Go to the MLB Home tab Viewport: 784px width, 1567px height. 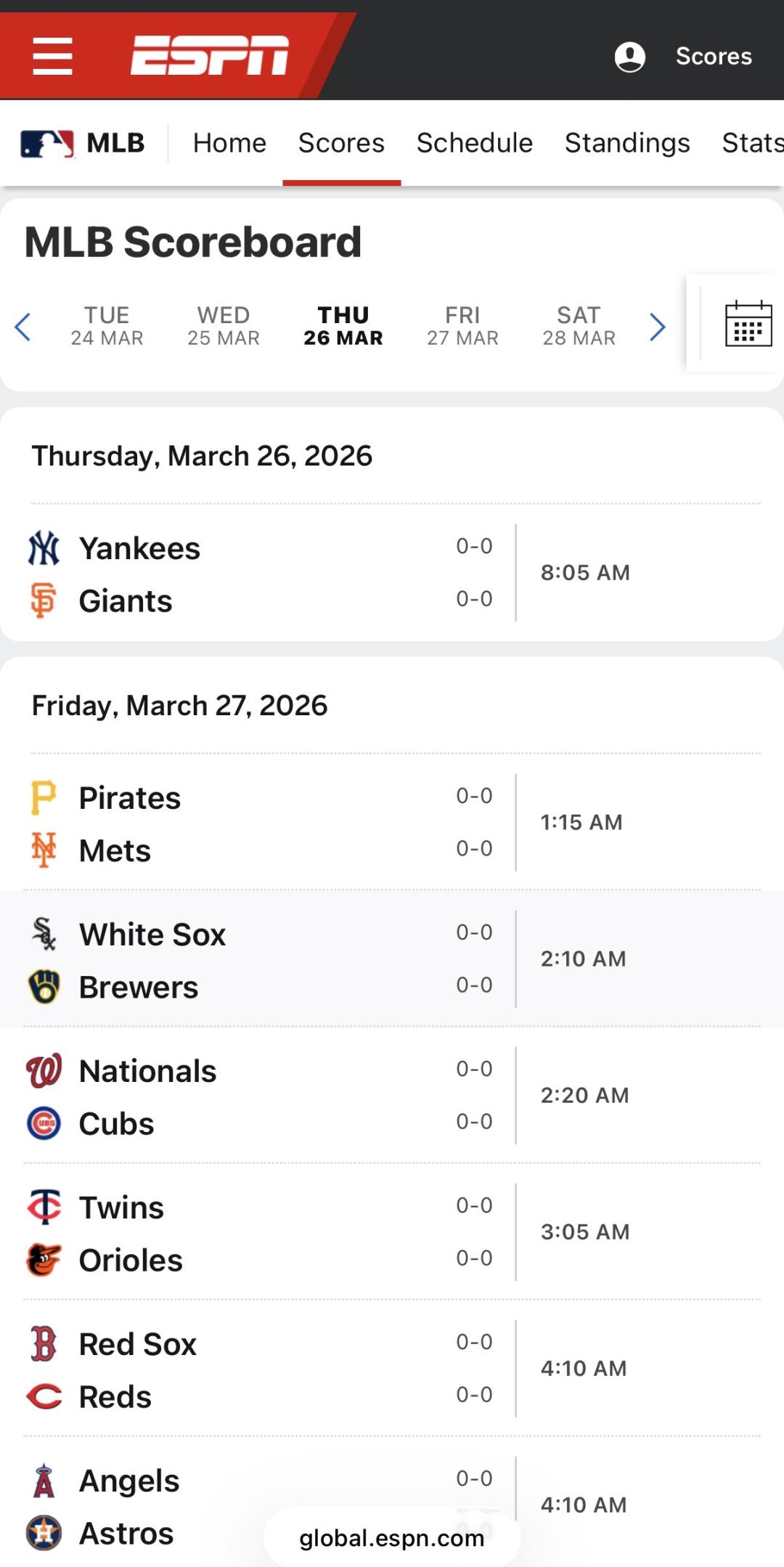pyautogui.click(x=229, y=143)
